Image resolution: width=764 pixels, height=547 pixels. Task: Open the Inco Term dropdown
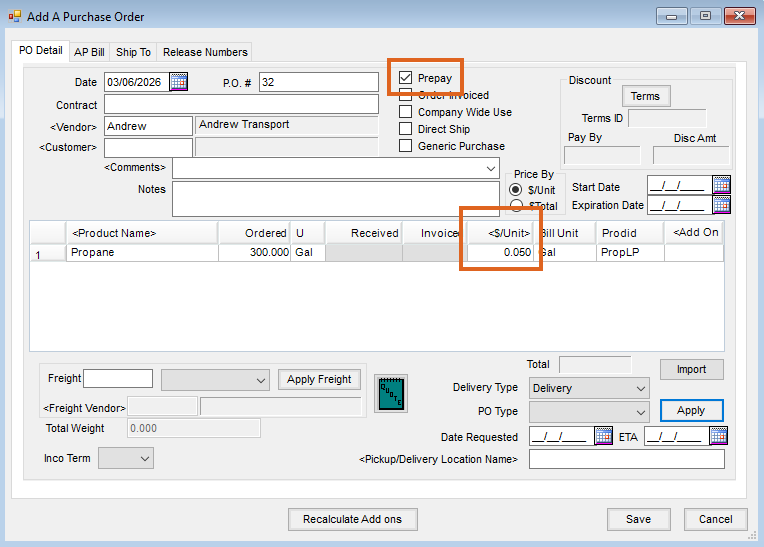coord(126,458)
